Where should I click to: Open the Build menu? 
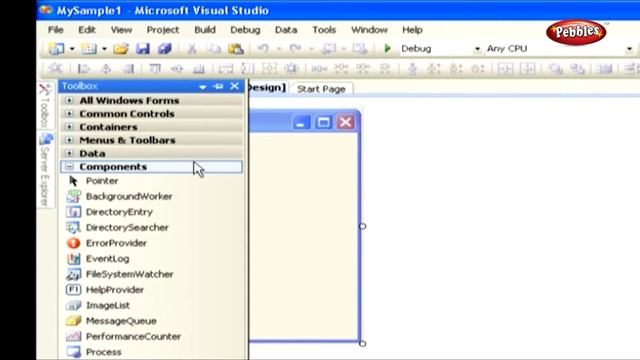pyautogui.click(x=204, y=30)
